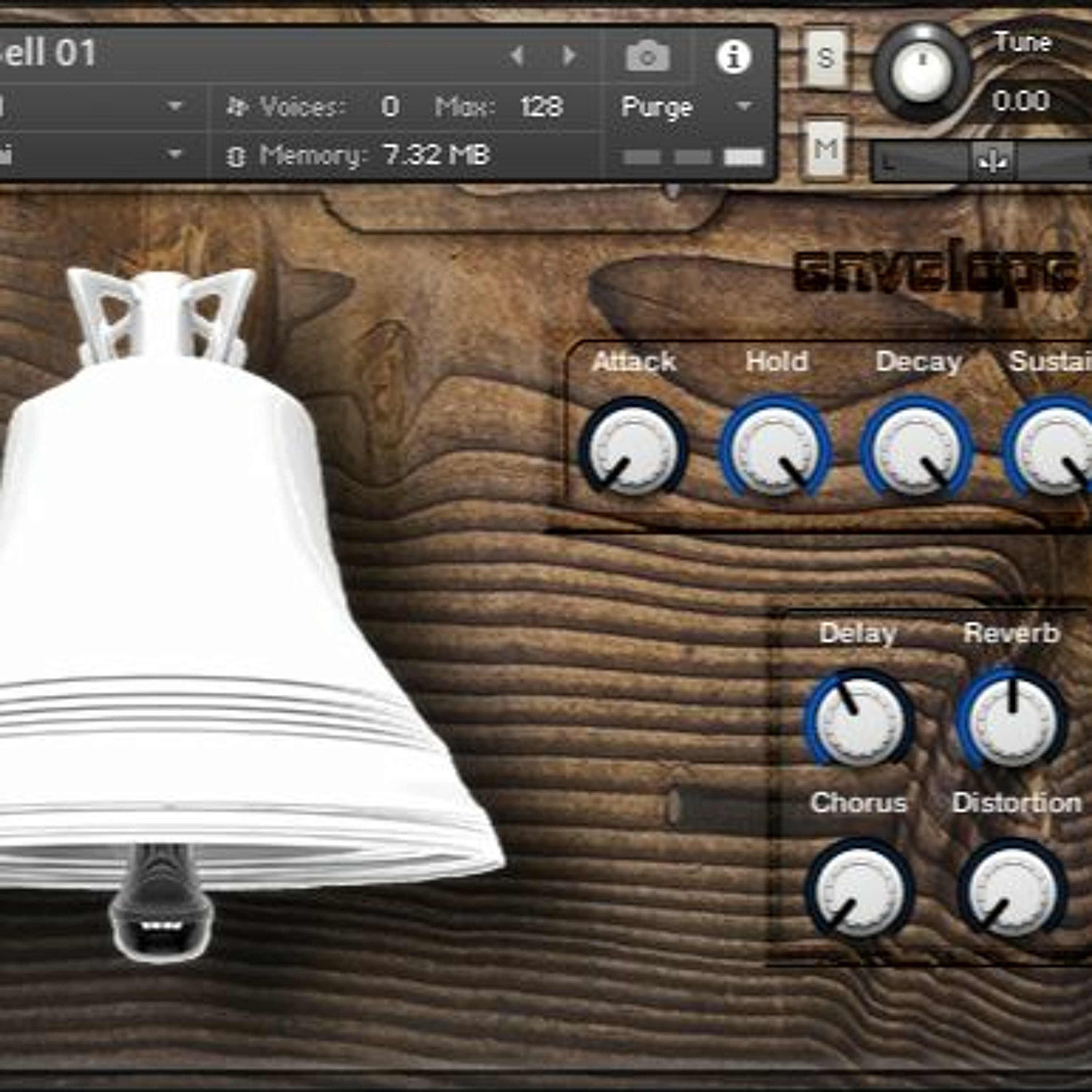The width and height of the screenshot is (1092, 1092).
Task: Go to previous instrument preset arrow
Action: pyautogui.click(x=517, y=55)
